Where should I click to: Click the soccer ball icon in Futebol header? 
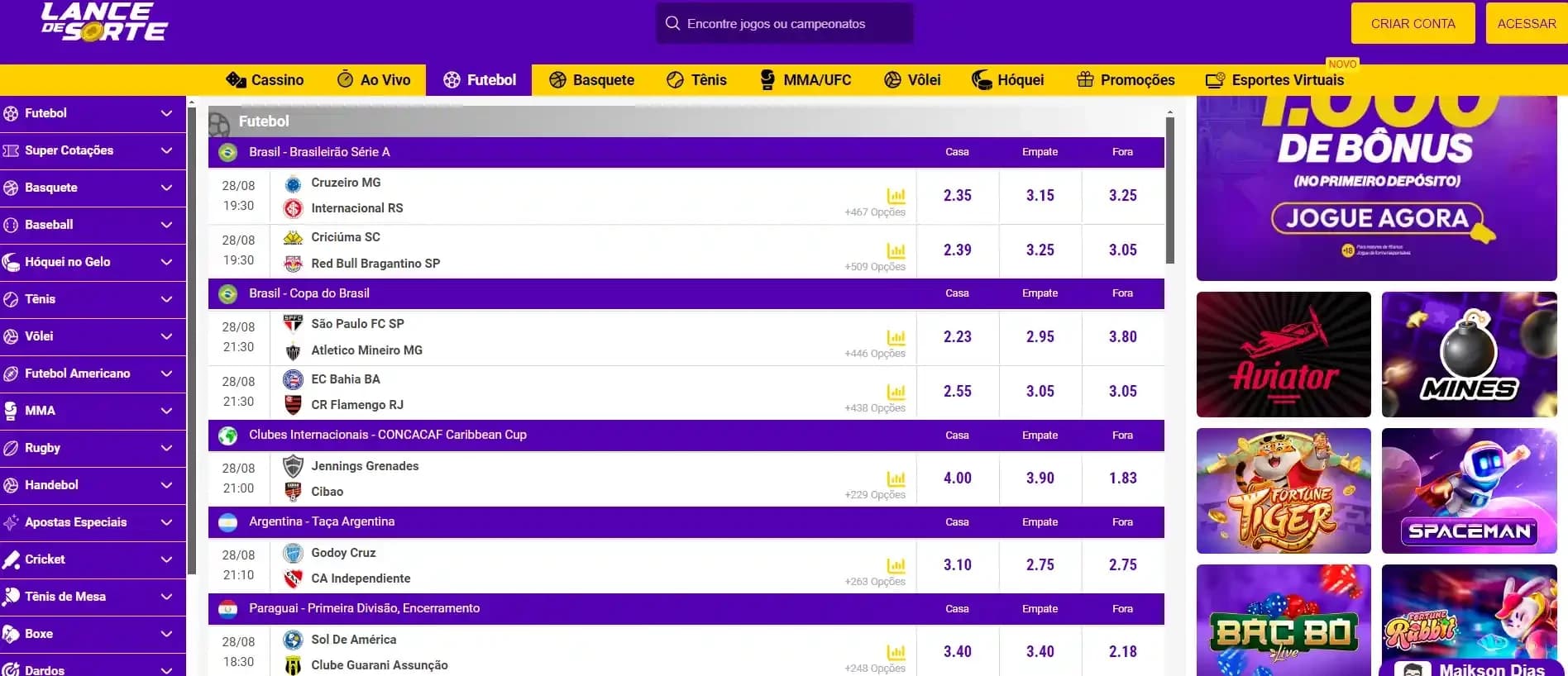(219, 124)
